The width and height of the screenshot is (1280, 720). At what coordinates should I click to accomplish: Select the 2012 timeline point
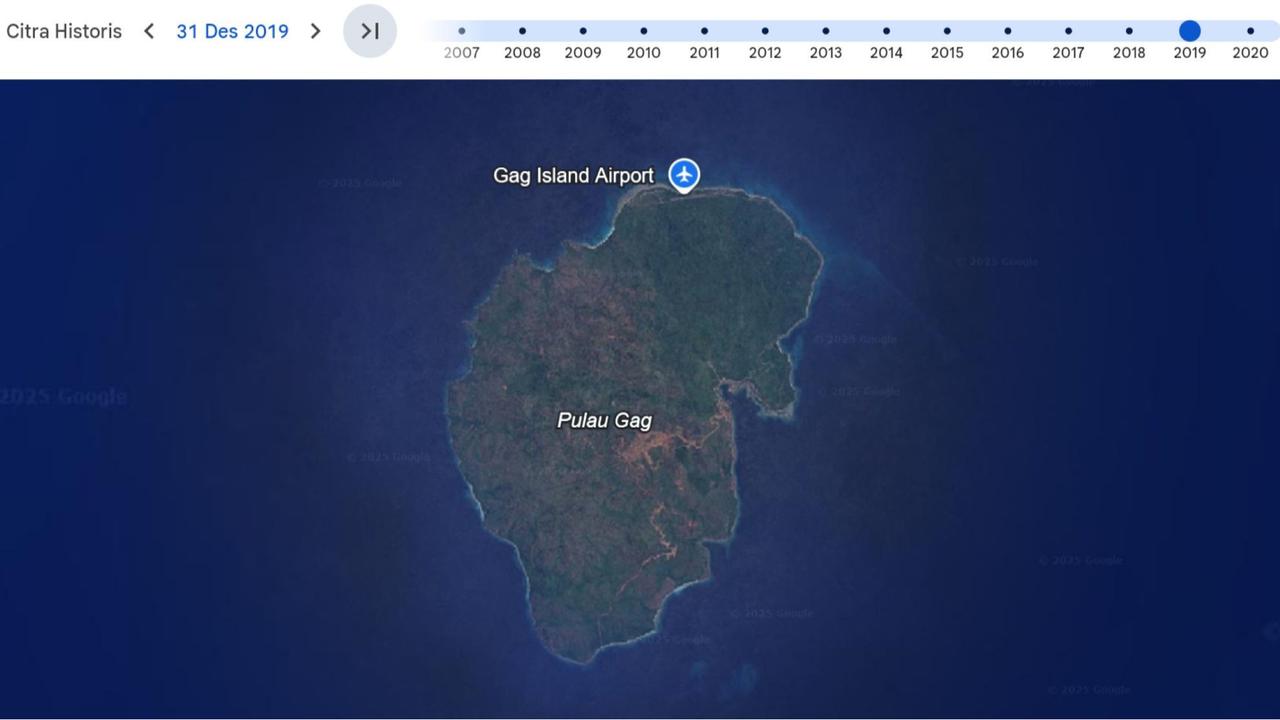765,31
